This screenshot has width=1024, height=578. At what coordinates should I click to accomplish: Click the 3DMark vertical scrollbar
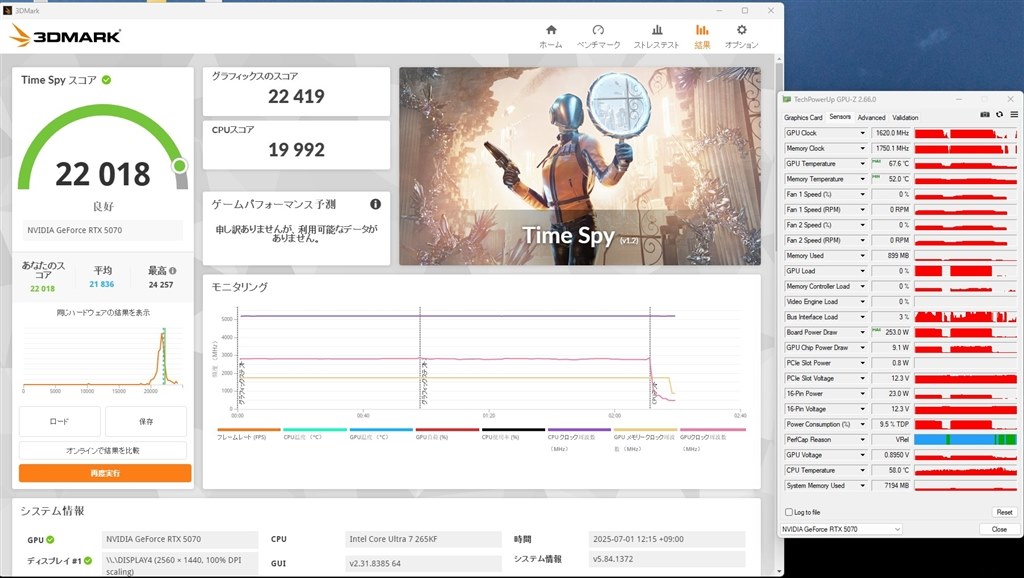pyautogui.click(x=778, y=313)
